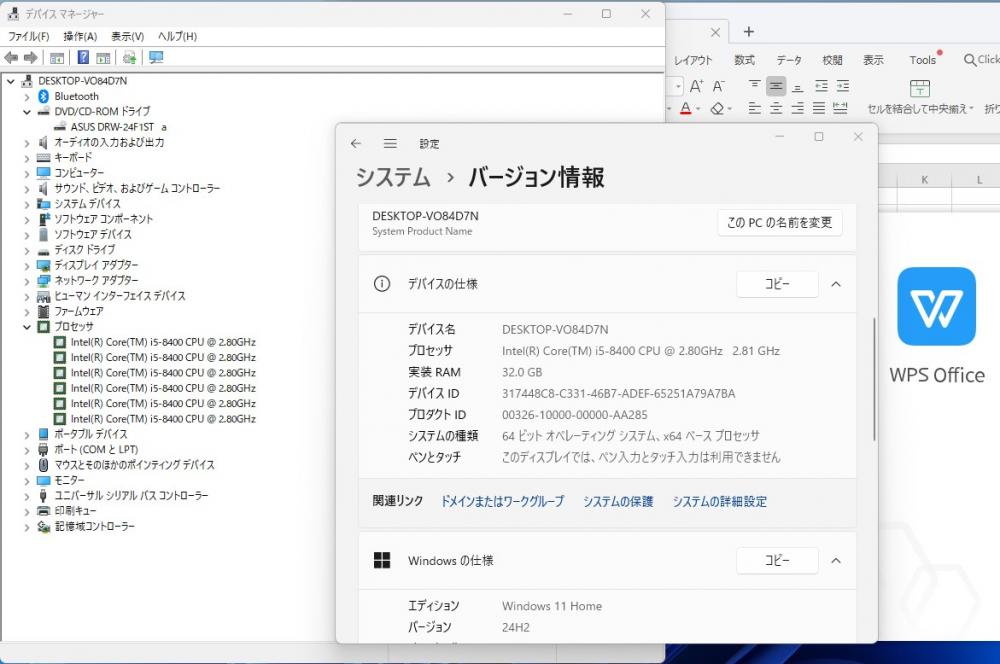Select the DESKTOP-VO84D7N root tree node
1000x664 pixels.
tap(82, 81)
